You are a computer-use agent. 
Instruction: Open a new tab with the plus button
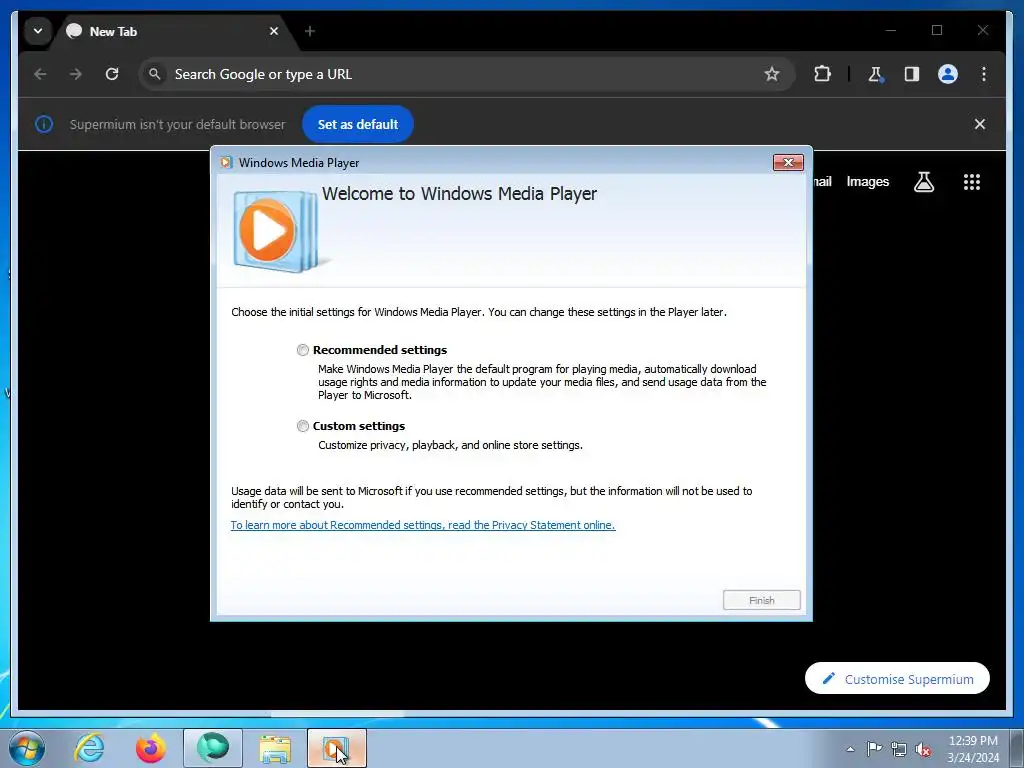310,31
